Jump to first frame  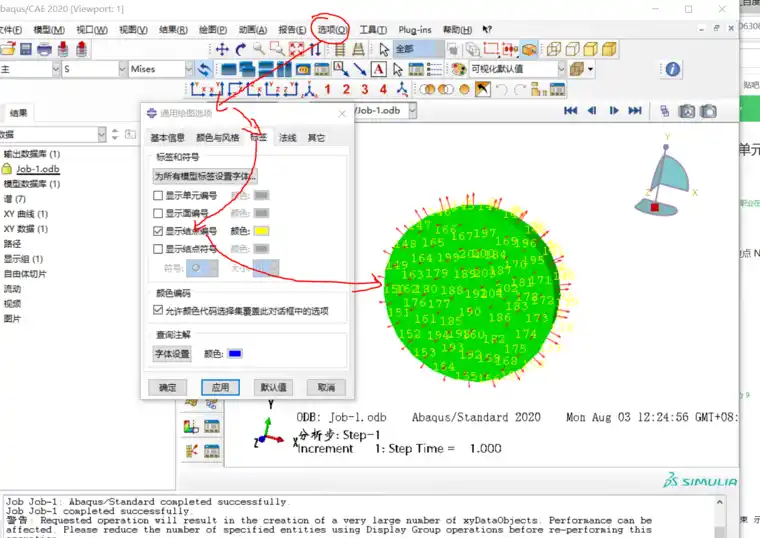tap(570, 111)
